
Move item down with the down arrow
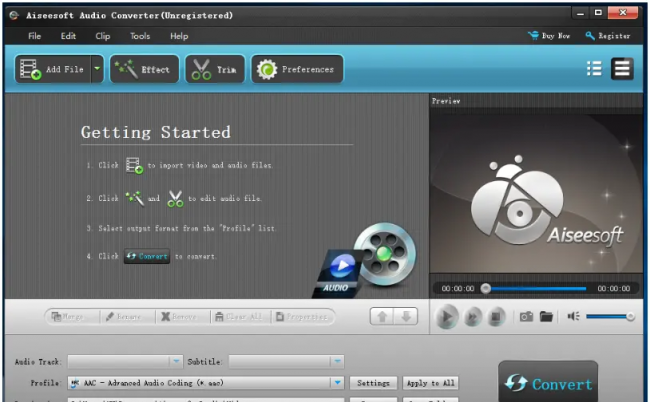[x=406, y=317]
